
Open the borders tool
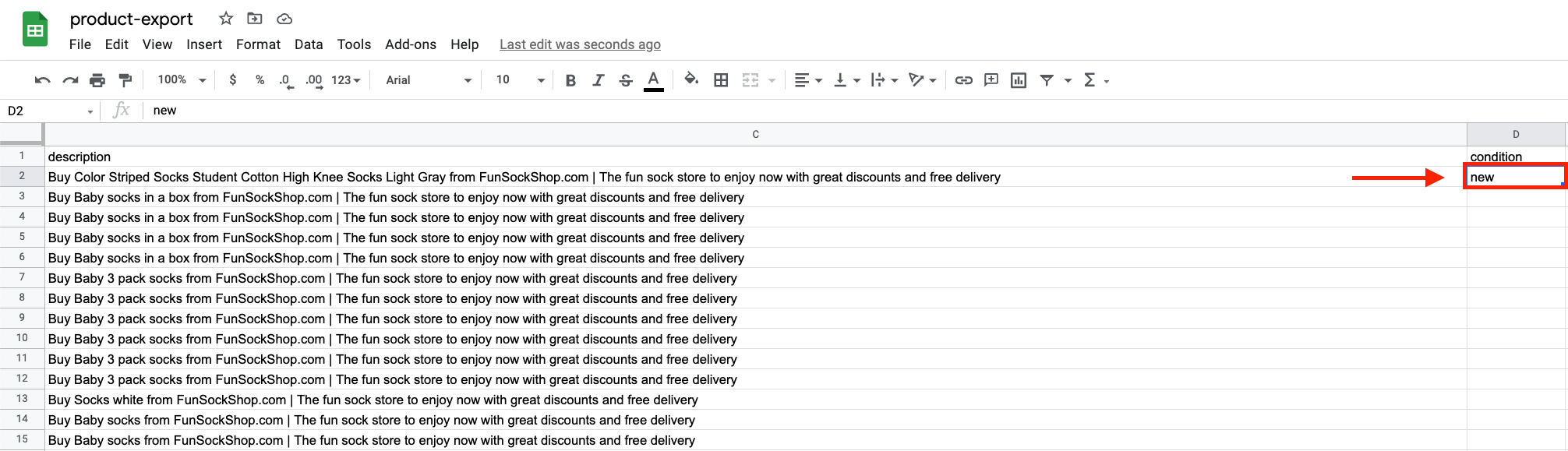coord(721,80)
